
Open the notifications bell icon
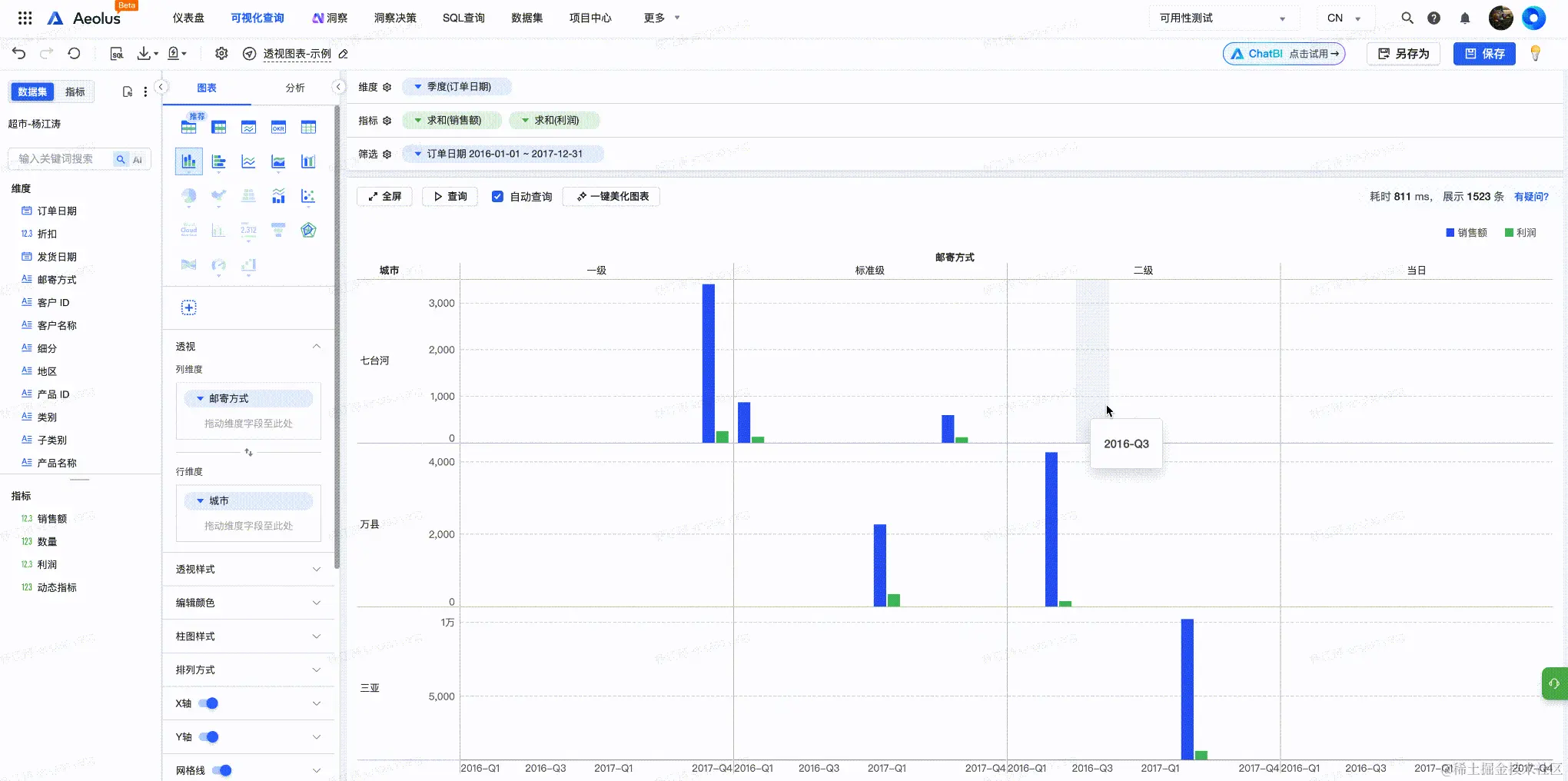(x=1465, y=18)
